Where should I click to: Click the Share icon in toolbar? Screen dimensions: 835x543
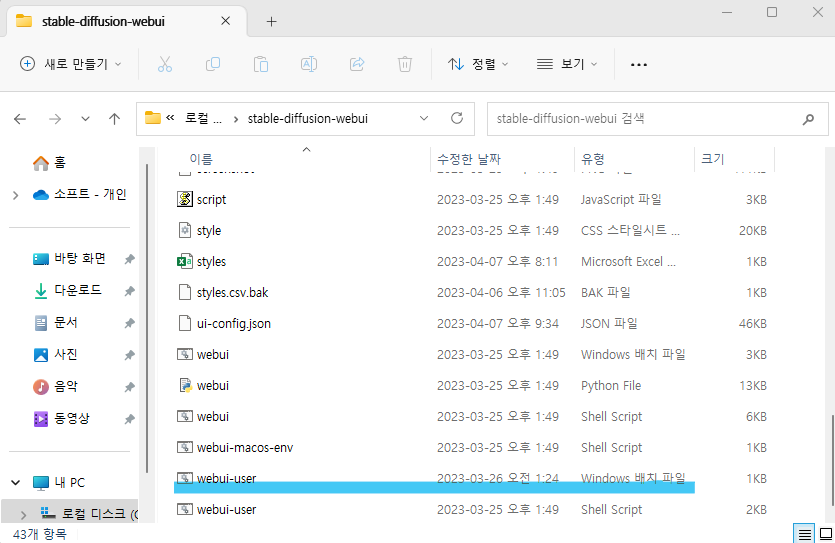pos(357,64)
